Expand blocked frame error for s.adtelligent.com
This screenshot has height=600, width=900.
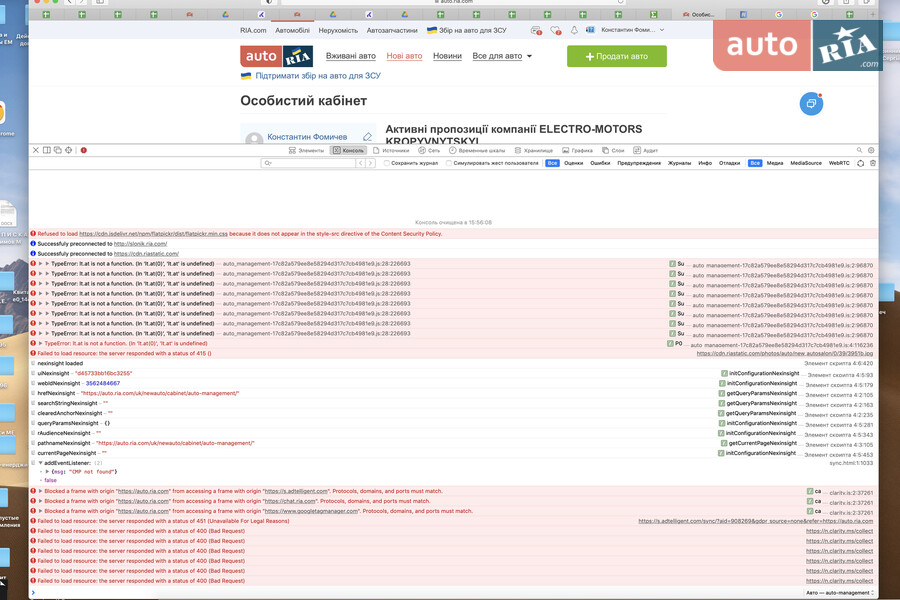coord(41,491)
